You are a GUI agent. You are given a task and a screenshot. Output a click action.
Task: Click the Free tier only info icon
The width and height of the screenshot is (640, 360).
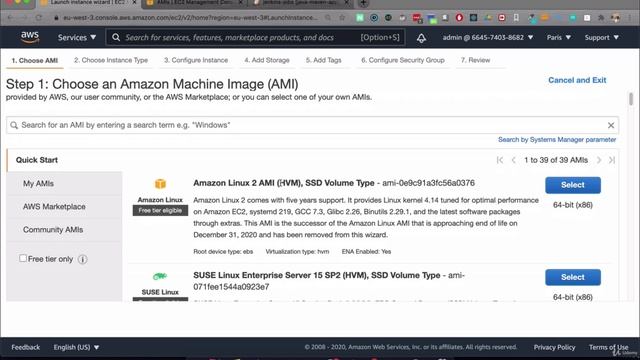coord(82,259)
